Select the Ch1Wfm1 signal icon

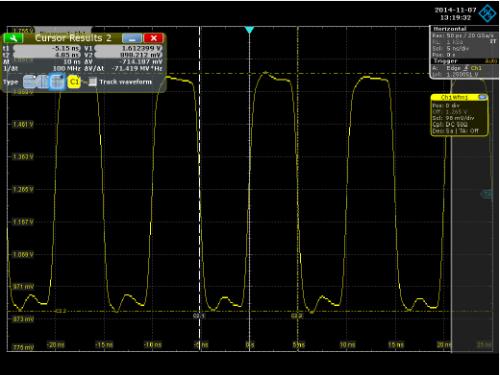point(454,97)
